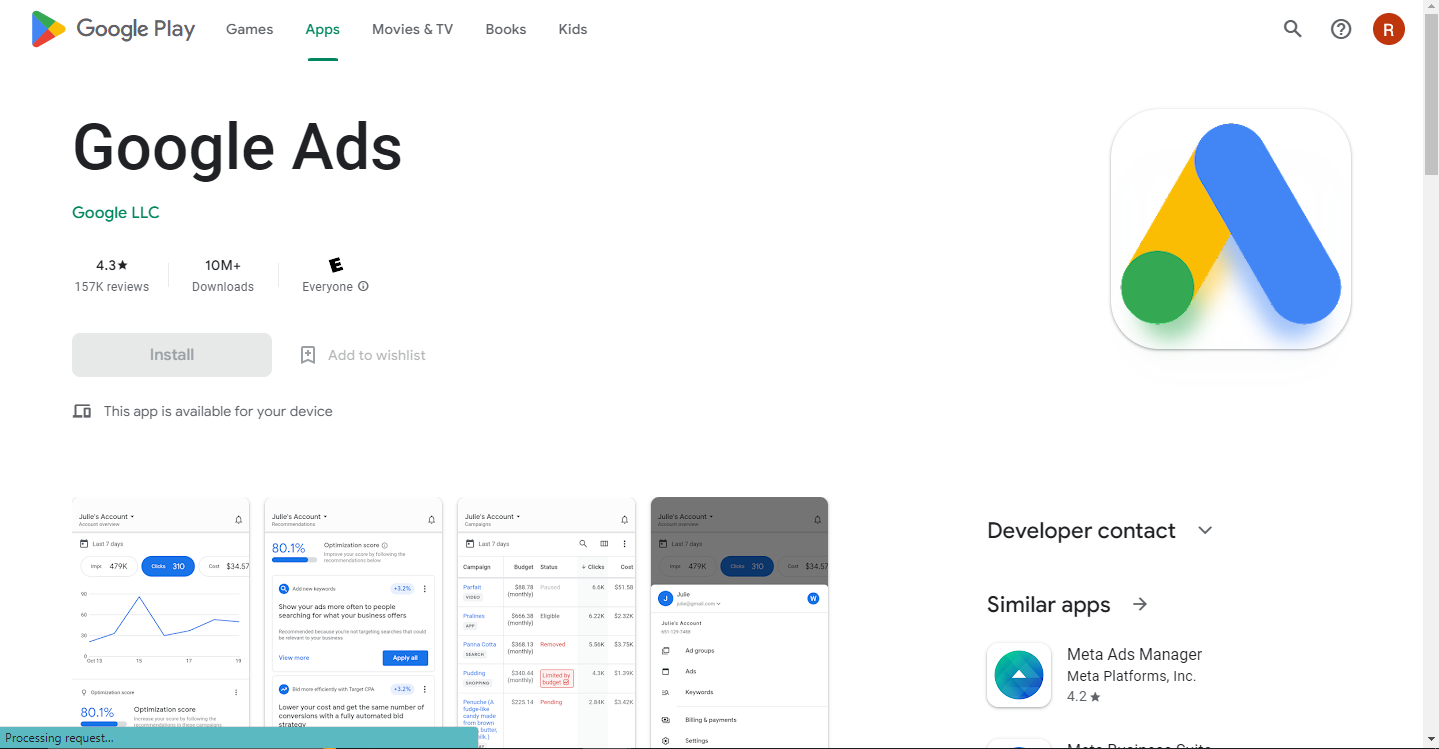Open the Books tab
Viewport: 1439px width, 749px height.
(x=506, y=29)
